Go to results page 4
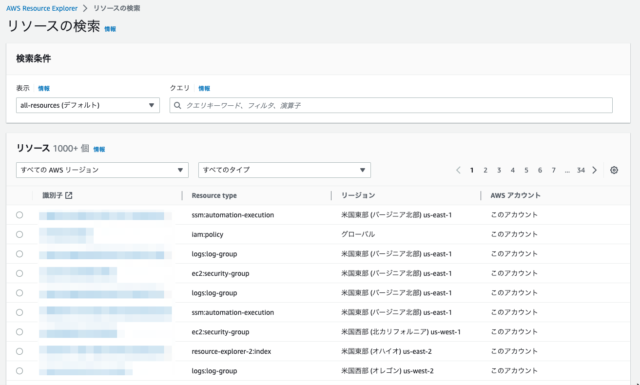The width and height of the screenshot is (640, 385). 513,170
